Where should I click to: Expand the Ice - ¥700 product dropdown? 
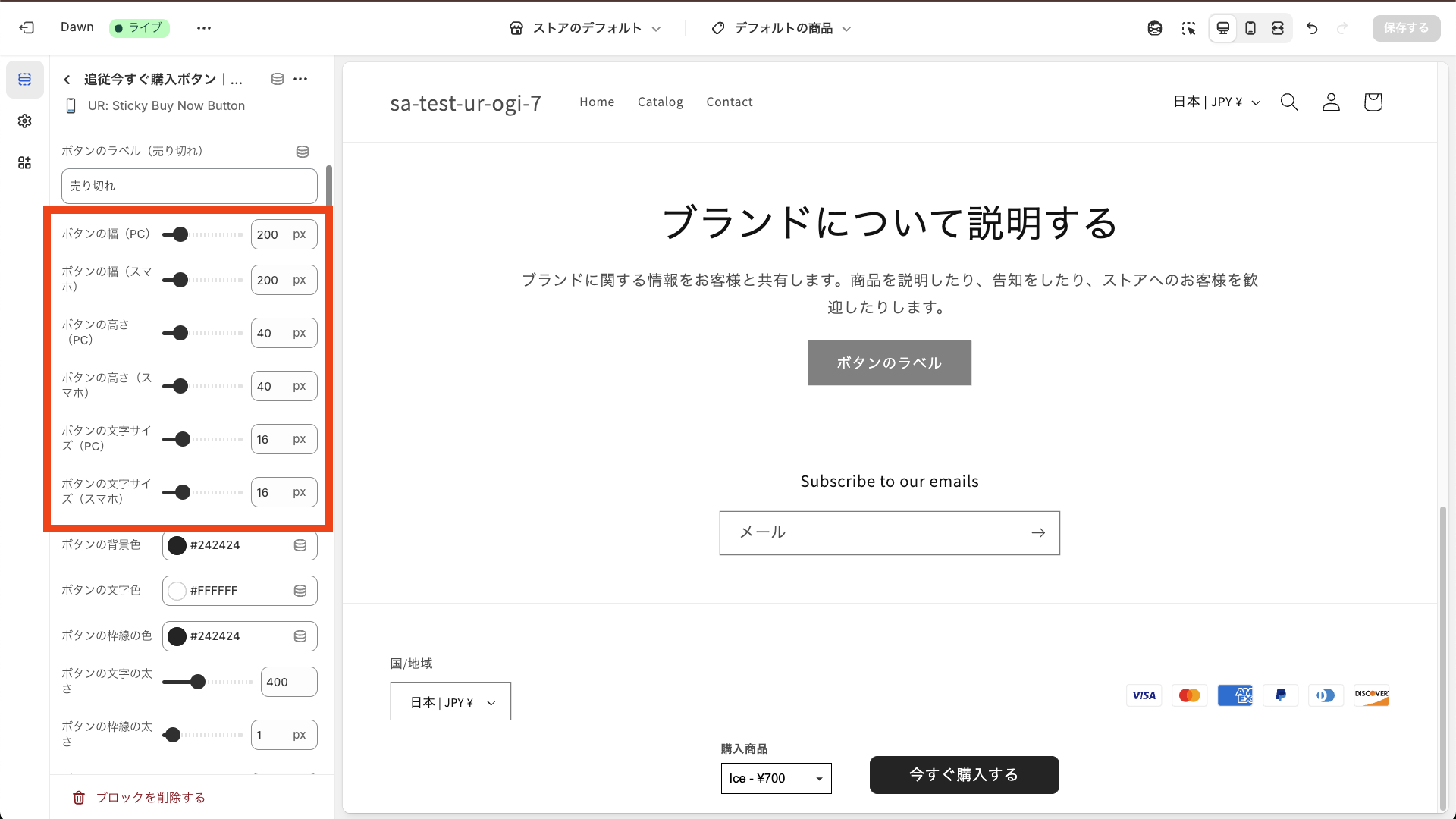[x=776, y=778]
